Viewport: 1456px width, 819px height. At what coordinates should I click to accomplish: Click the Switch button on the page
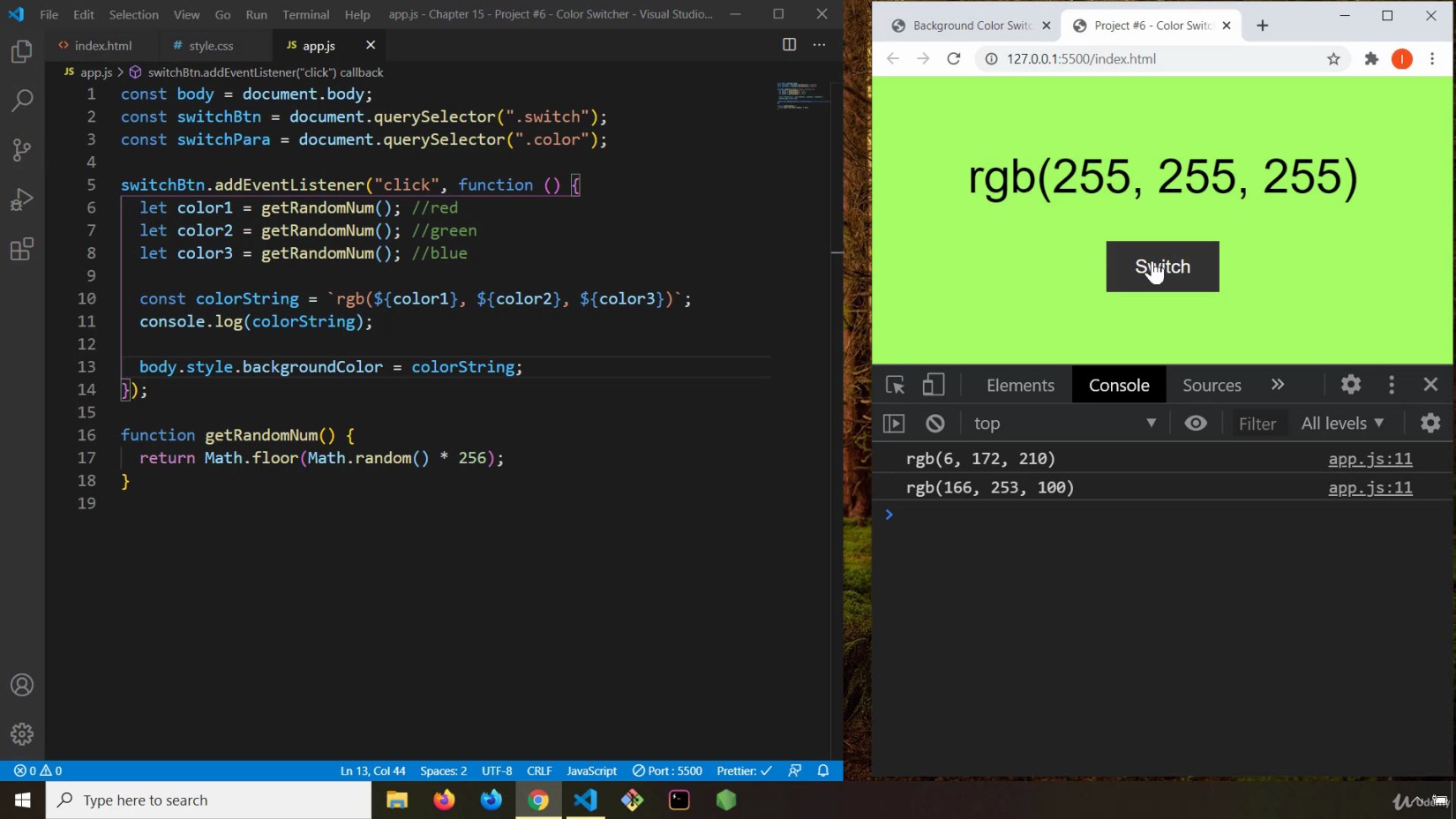pos(1162,267)
